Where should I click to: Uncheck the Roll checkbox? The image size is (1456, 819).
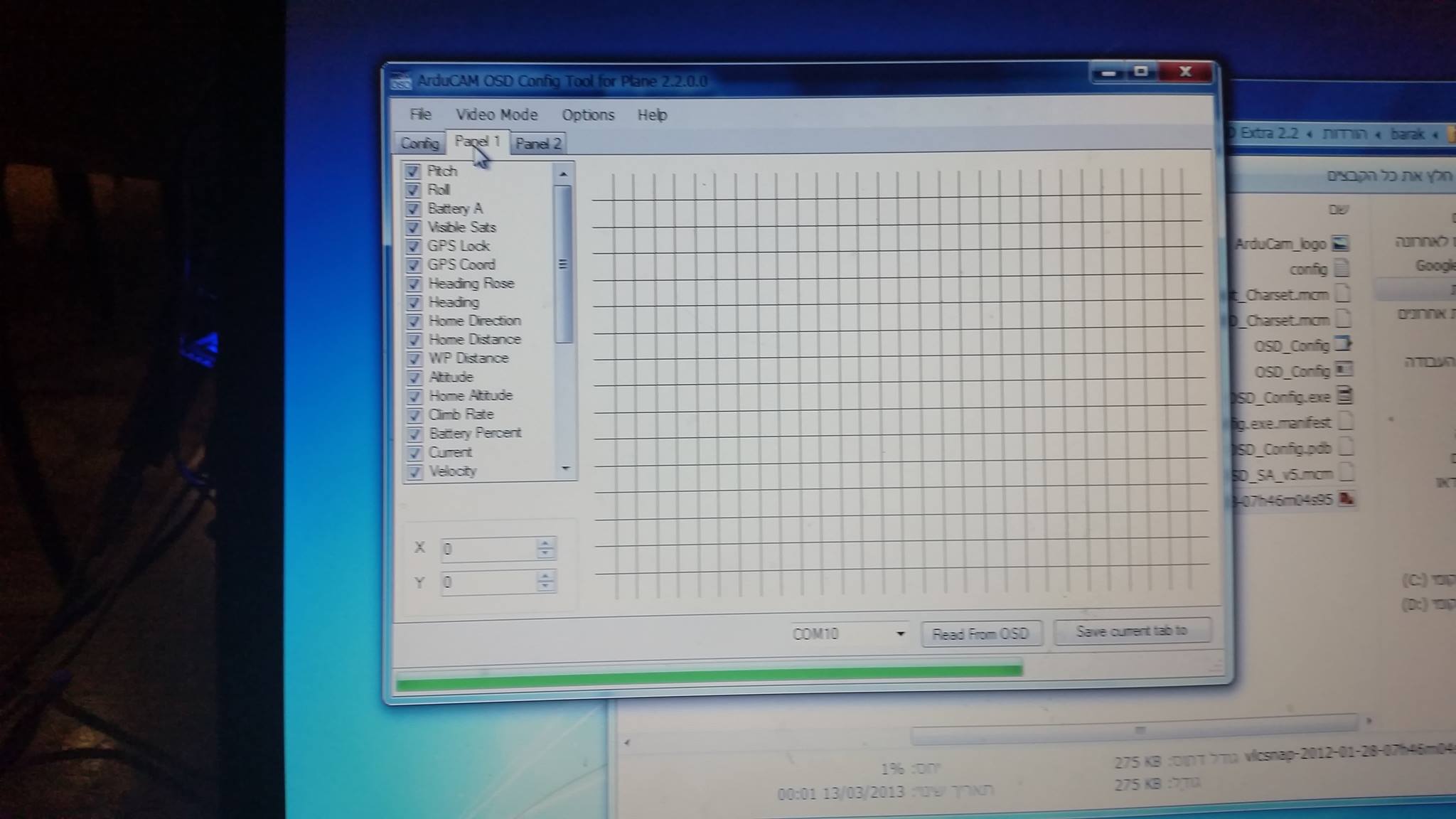[412, 190]
